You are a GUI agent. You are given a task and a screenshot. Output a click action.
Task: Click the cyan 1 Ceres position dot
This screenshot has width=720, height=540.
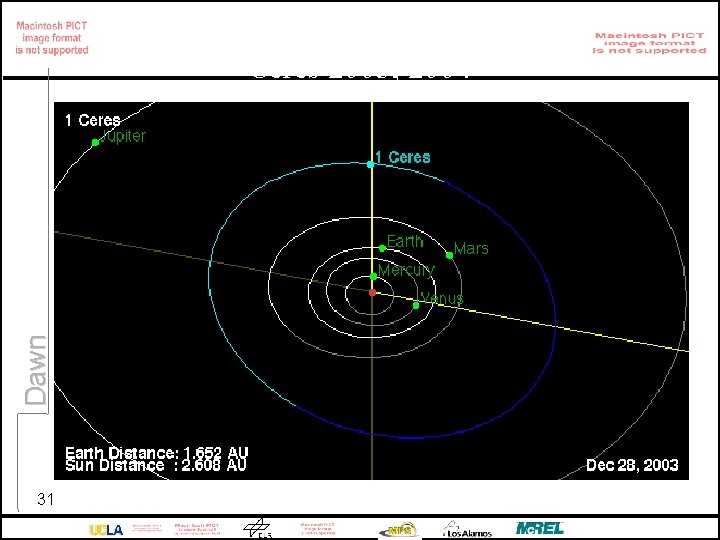coord(371,164)
